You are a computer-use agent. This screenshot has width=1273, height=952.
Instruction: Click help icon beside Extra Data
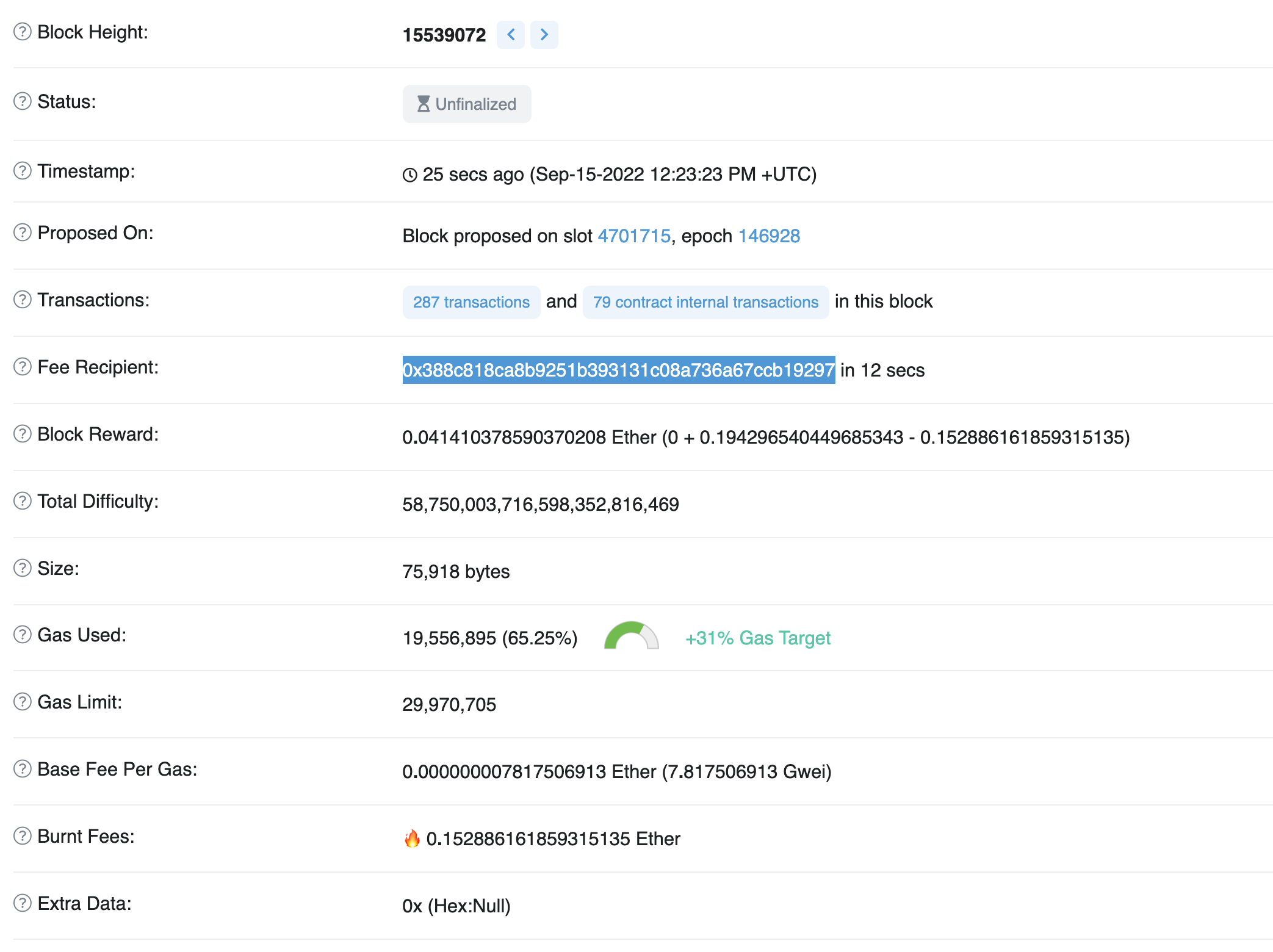[x=23, y=903]
